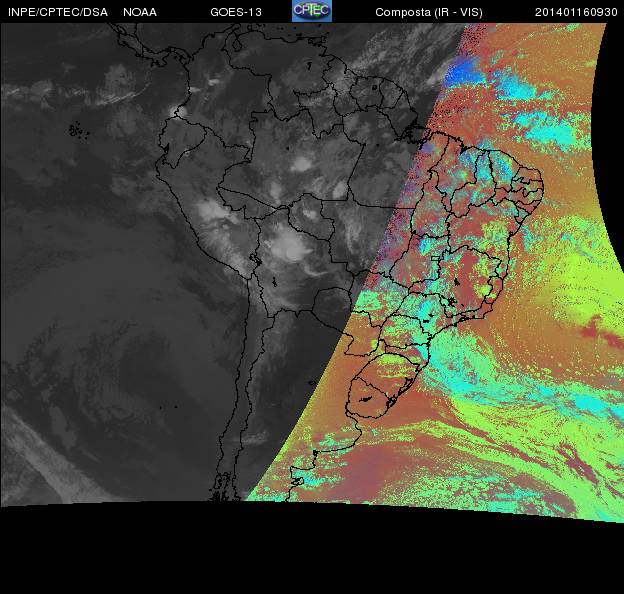Click the CPTEC logo in the header
Image resolution: width=624 pixels, height=594 pixels.
(x=312, y=11)
